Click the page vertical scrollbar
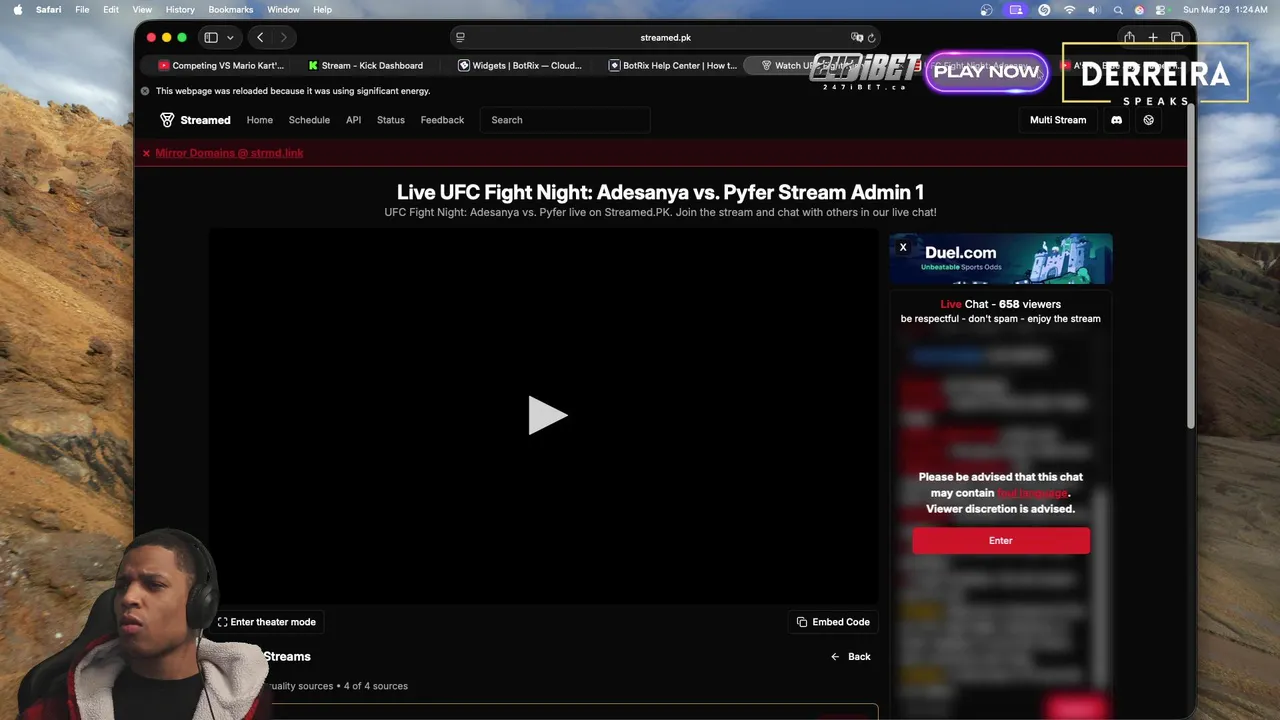1280x720 pixels. pyautogui.click(x=1190, y=265)
